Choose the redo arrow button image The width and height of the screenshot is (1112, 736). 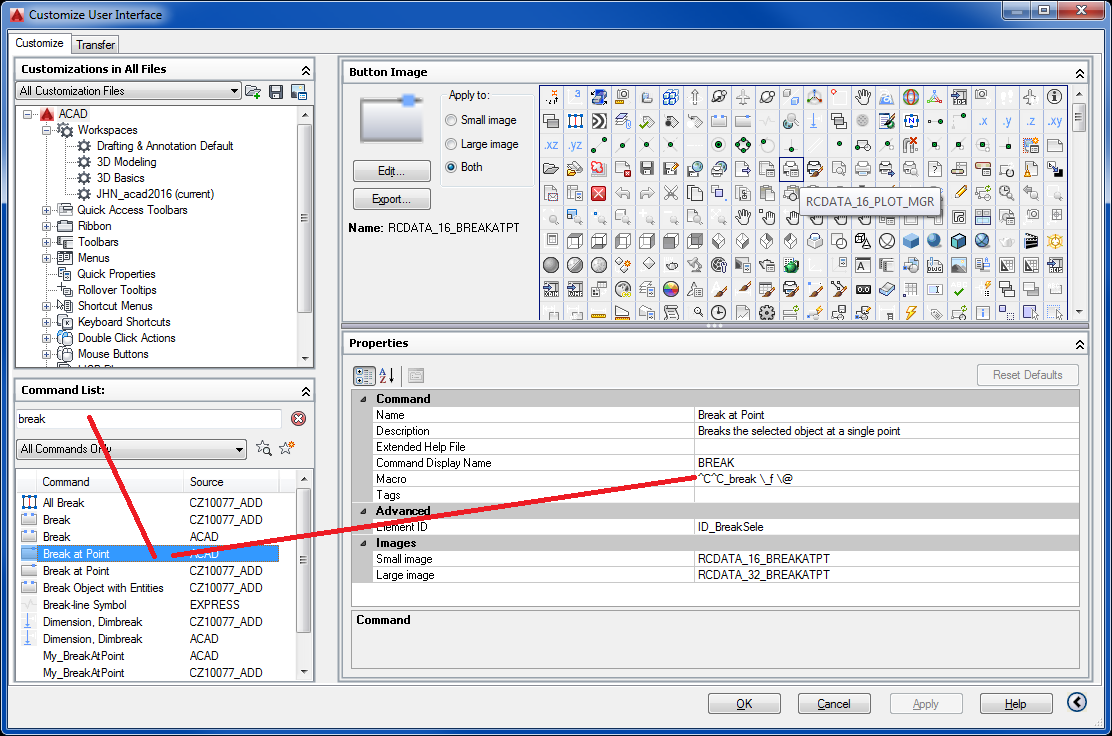(x=647, y=193)
